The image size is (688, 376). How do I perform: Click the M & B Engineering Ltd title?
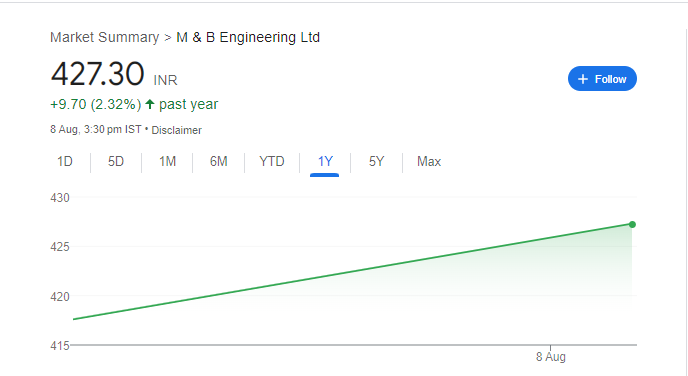248,37
